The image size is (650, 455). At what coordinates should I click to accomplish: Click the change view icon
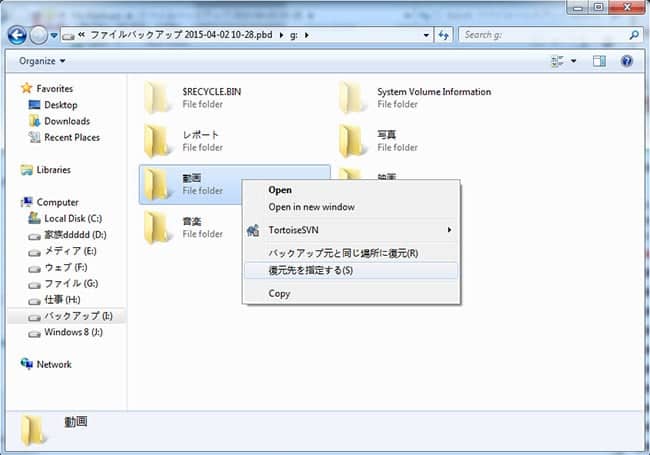[x=558, y=61]
